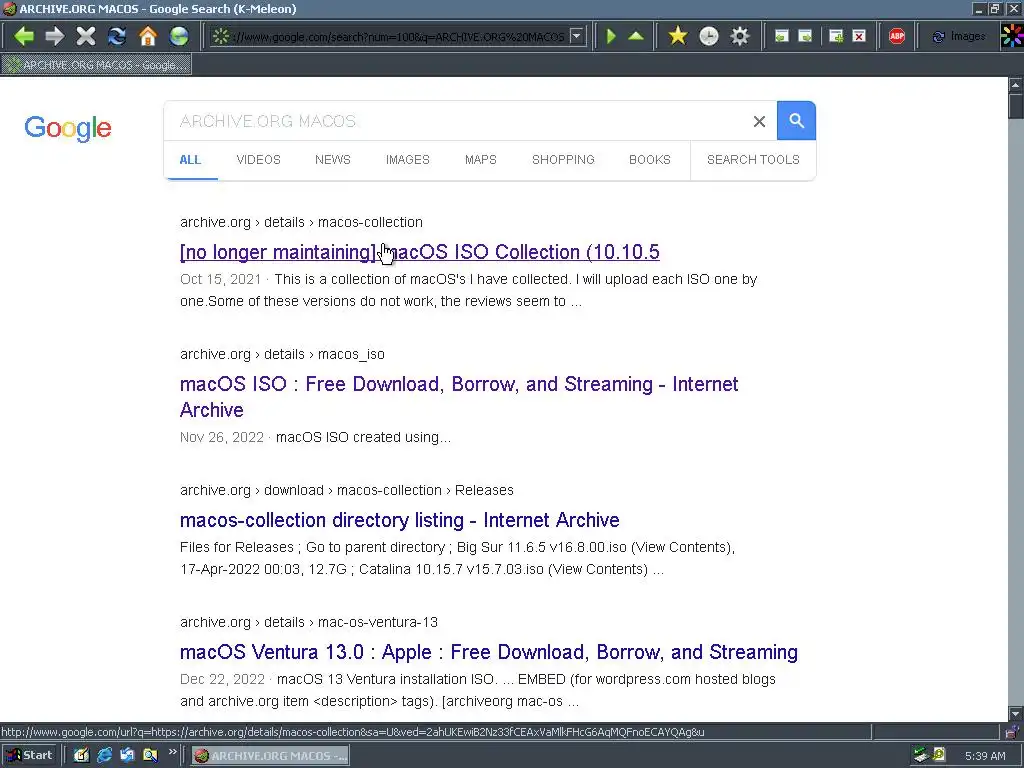The image size is (1024, 768).
Task: Click the previous tab toolbar icon
Action: point(782,36)
